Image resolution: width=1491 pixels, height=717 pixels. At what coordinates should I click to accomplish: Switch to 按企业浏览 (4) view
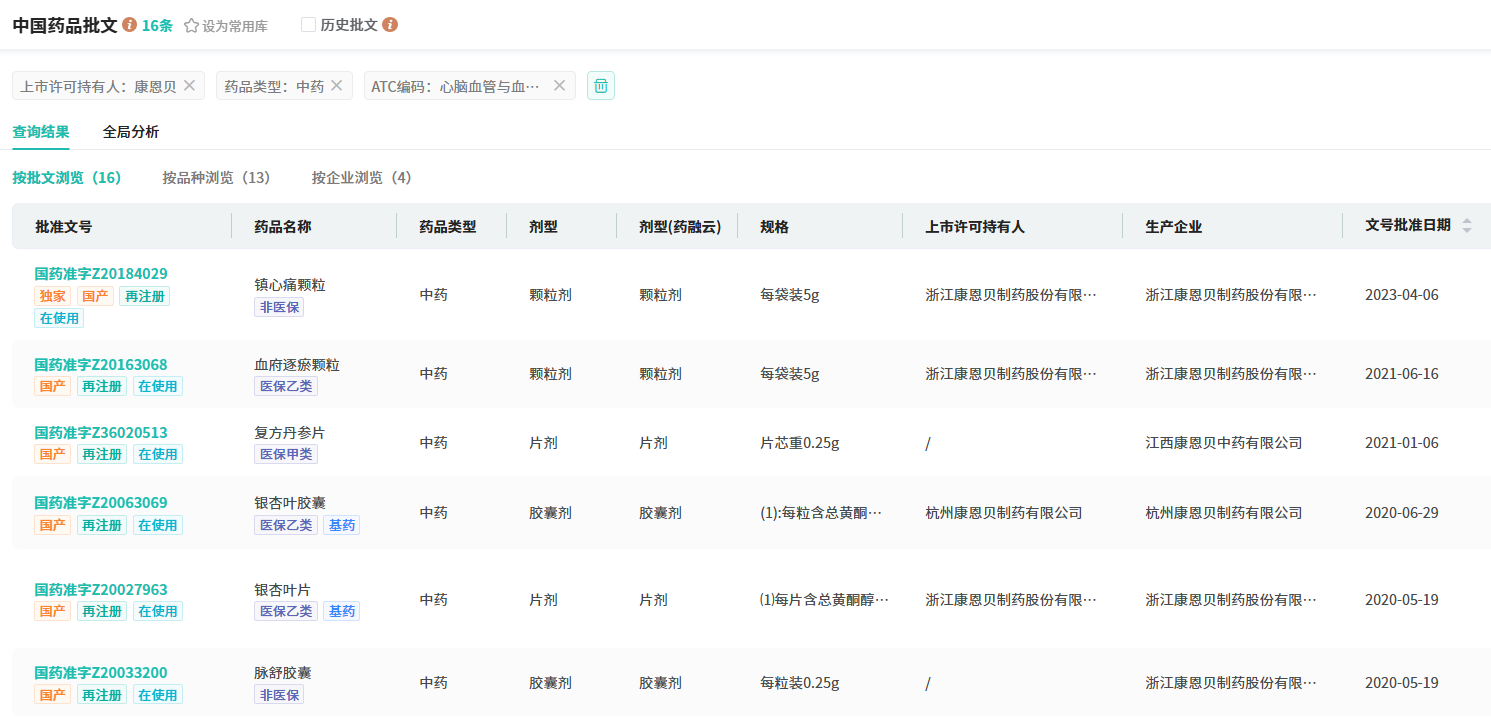pyautogui.click(x=361, y=178)
